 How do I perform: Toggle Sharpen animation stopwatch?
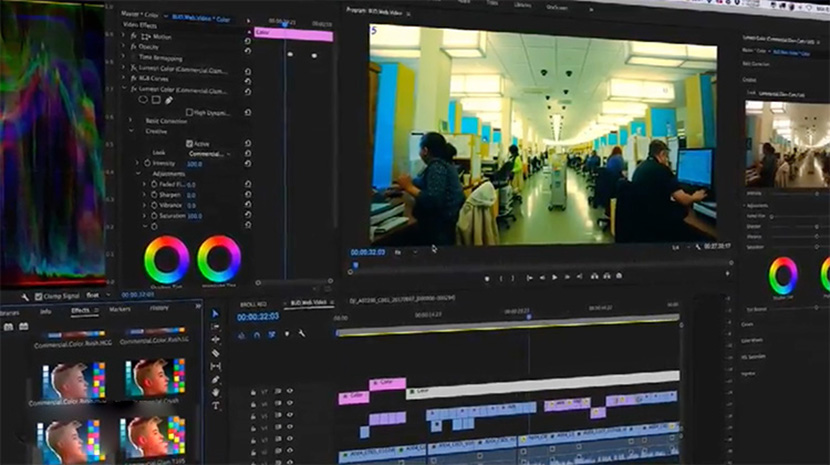[x=154, y=194]
